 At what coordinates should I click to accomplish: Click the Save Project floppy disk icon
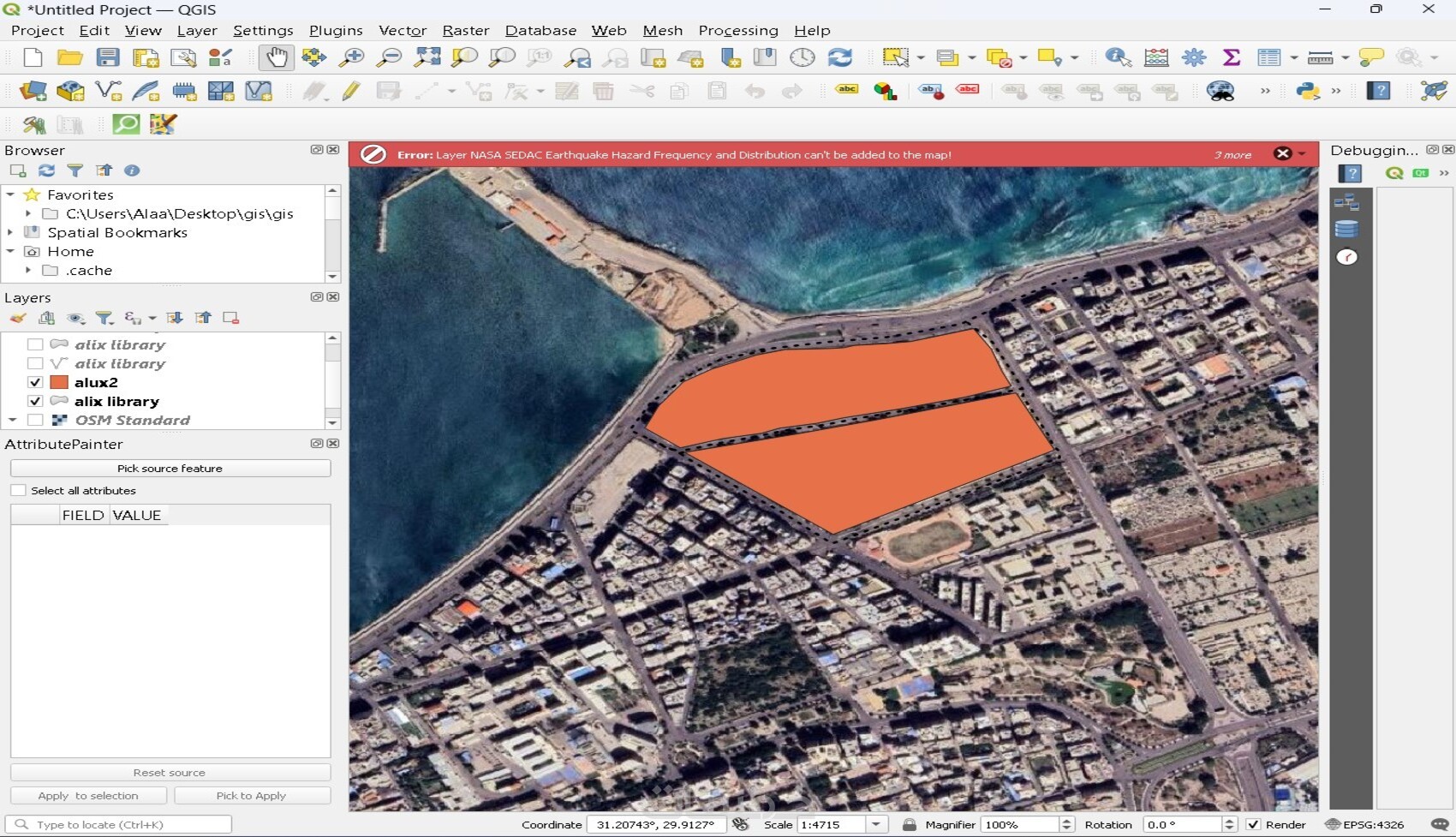[108, 57]
